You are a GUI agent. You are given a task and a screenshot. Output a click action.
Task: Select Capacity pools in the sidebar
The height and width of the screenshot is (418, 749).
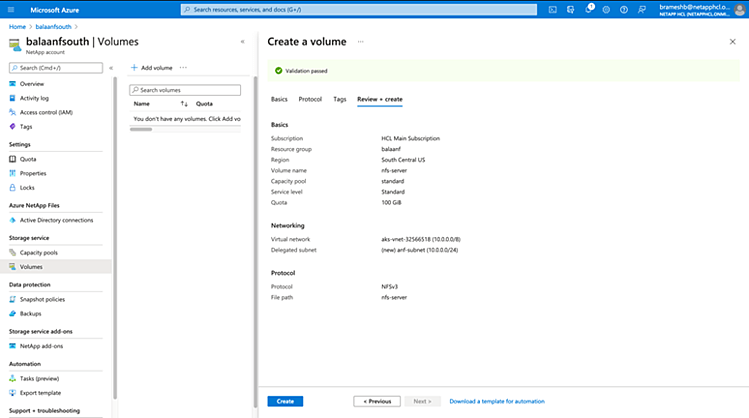39,252
